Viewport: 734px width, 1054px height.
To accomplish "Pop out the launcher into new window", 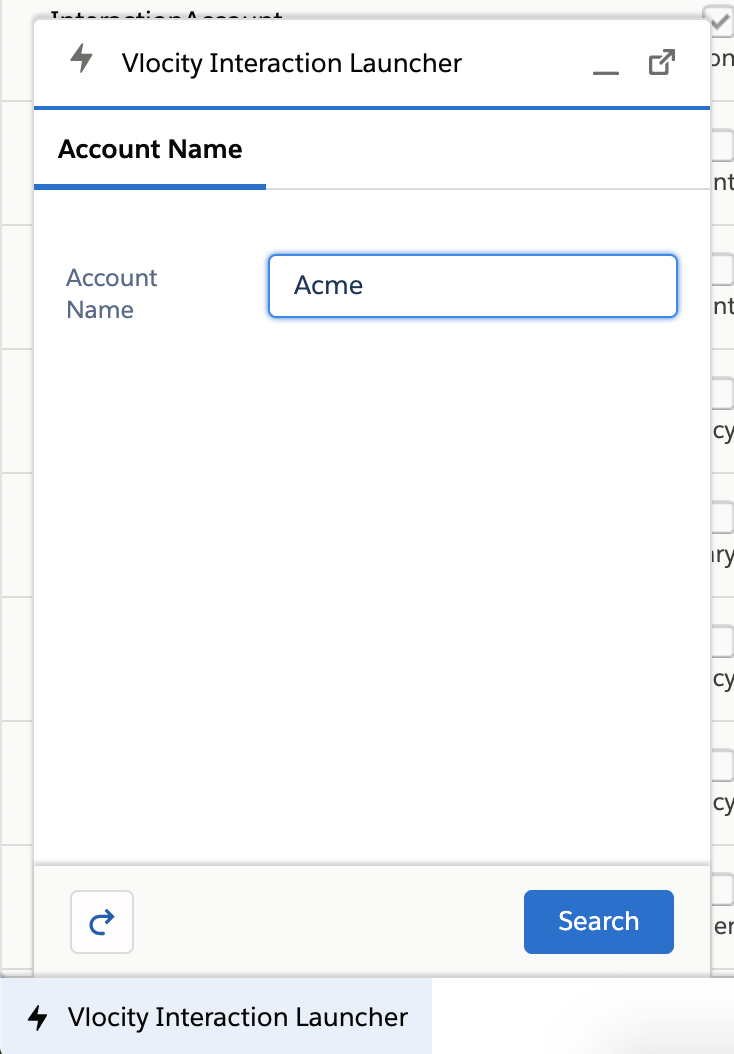I will click(x=661, y=63).
